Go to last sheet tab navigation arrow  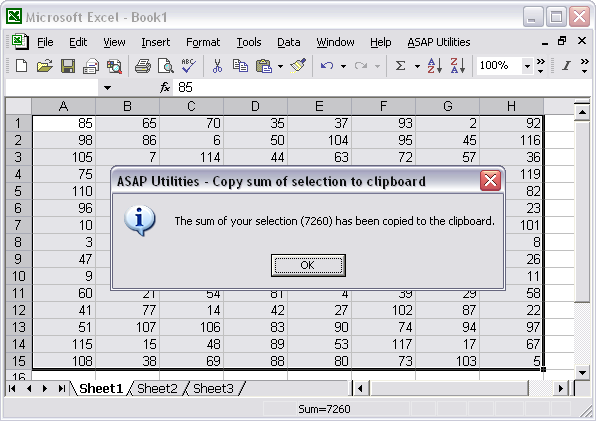point(62,388)
